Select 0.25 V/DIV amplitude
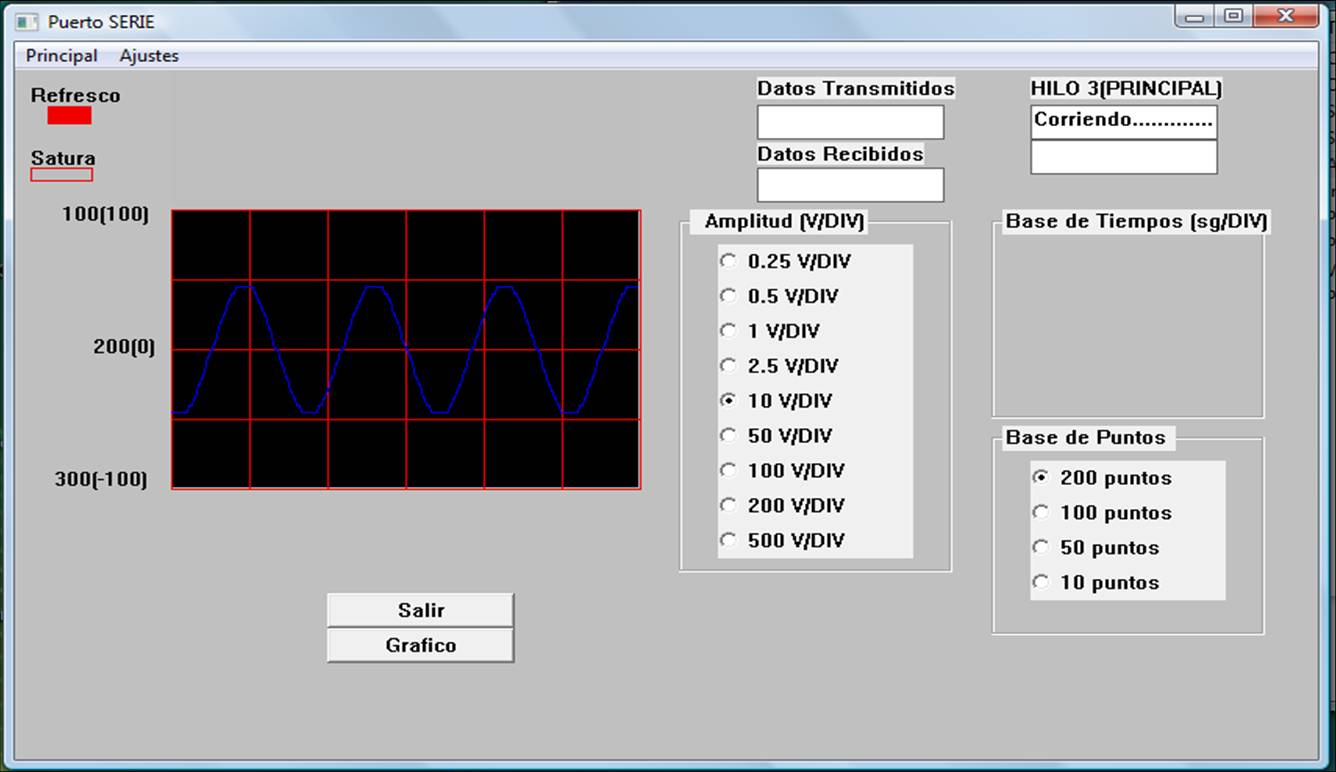The width and height of the screenshot is (1336, 772). 786,261
